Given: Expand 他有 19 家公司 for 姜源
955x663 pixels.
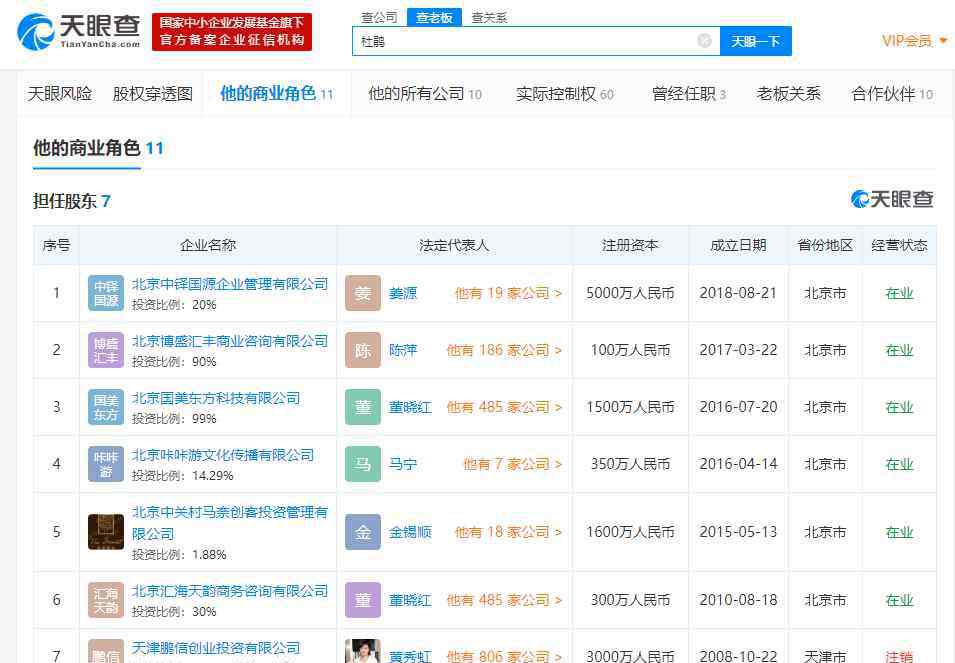Looking at the screenshot, I should [508, 293].
